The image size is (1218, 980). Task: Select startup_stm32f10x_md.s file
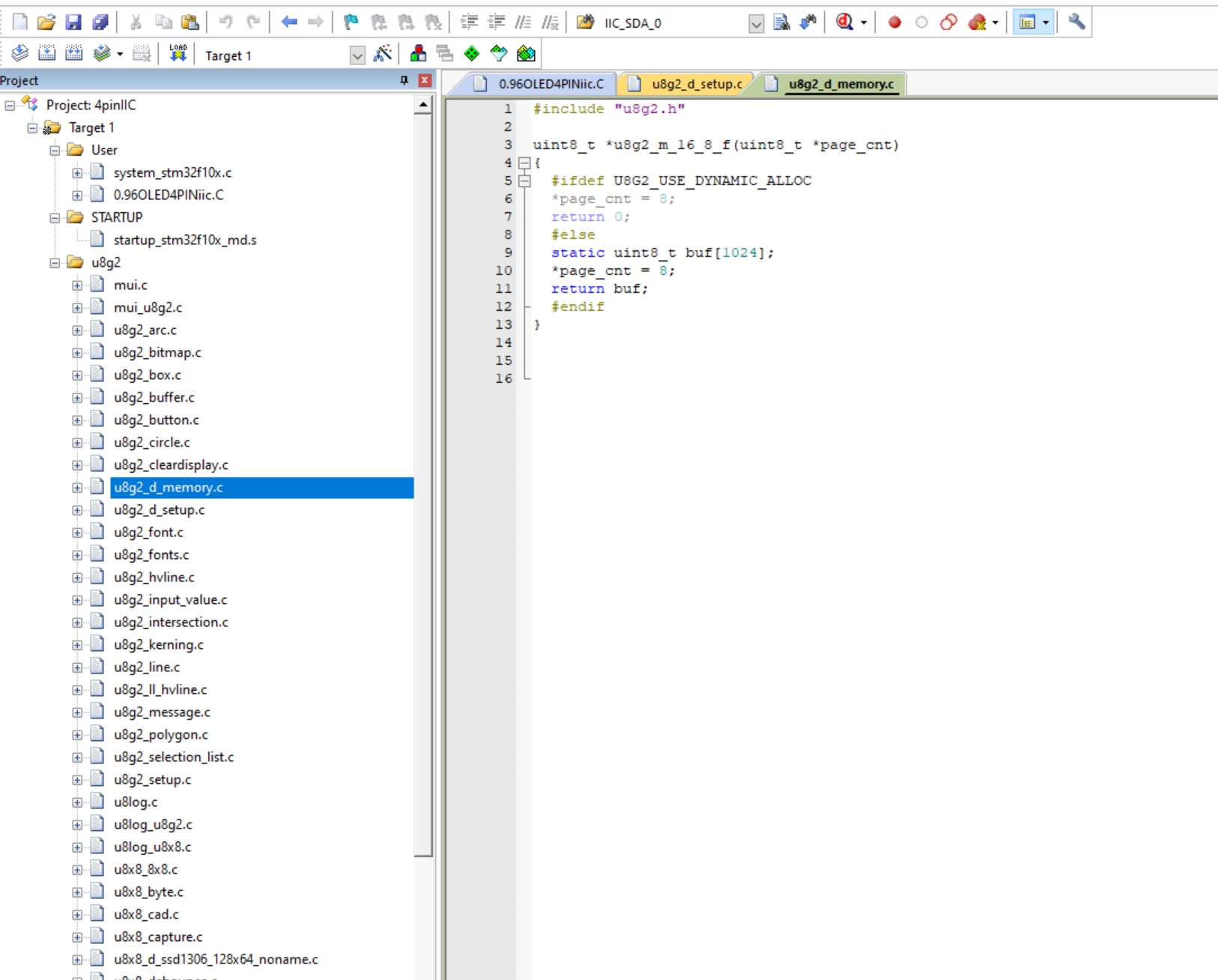[x=184, y=240]
